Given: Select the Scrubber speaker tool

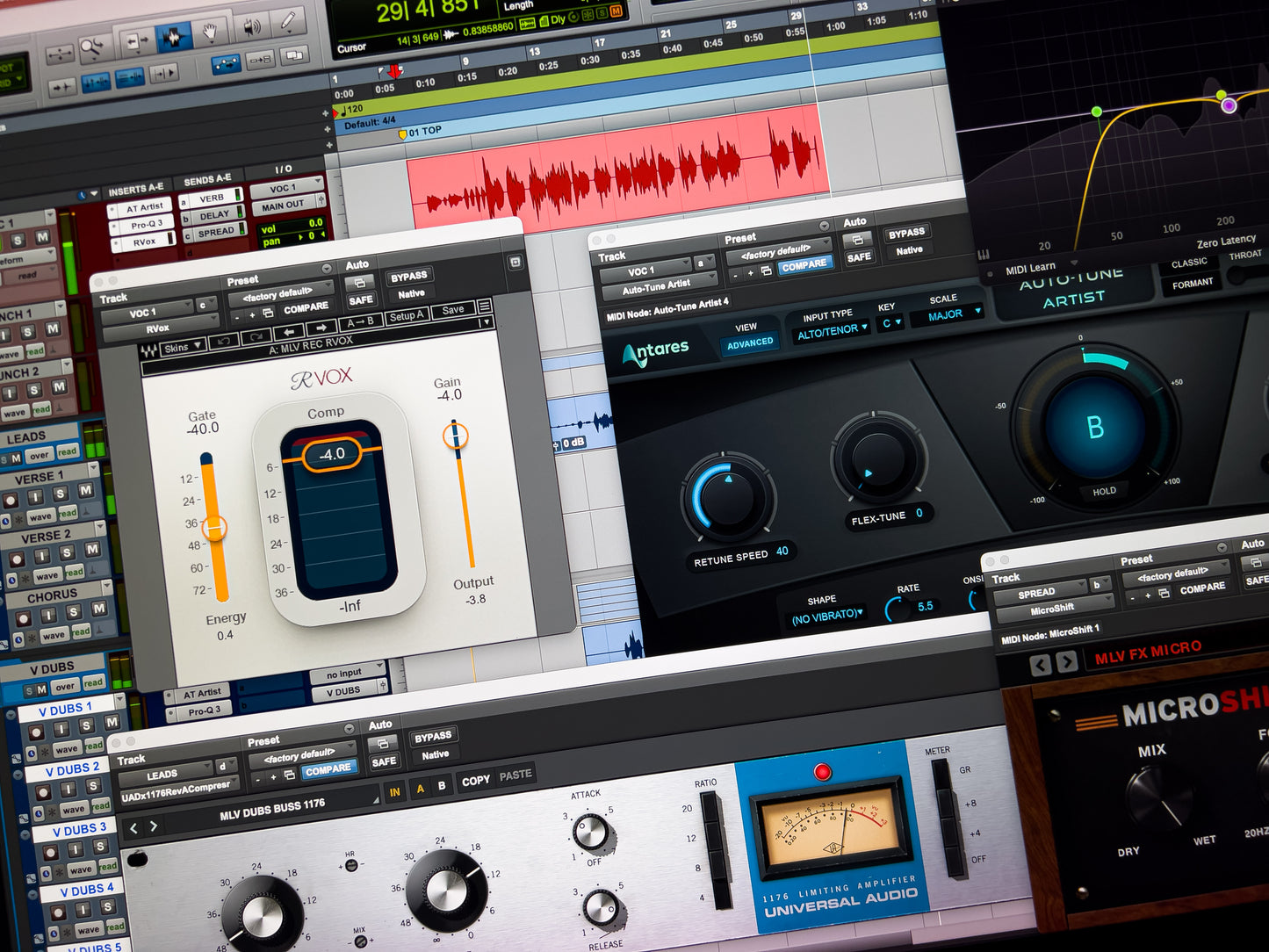Looking at the screenshot, I should [x=250, y=26].
